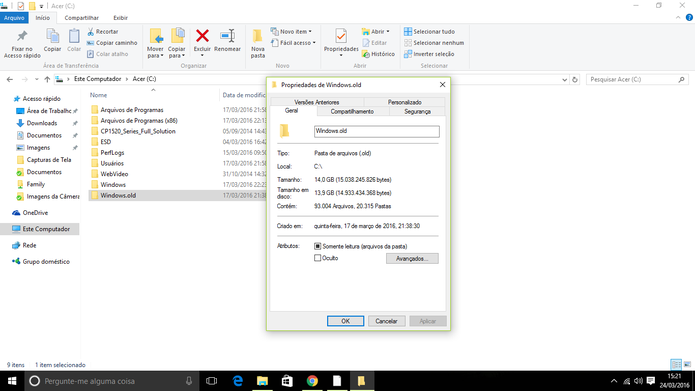Click the Renomear icon
695x391 pixels.
pyautogui.click(x=227, y=36)
